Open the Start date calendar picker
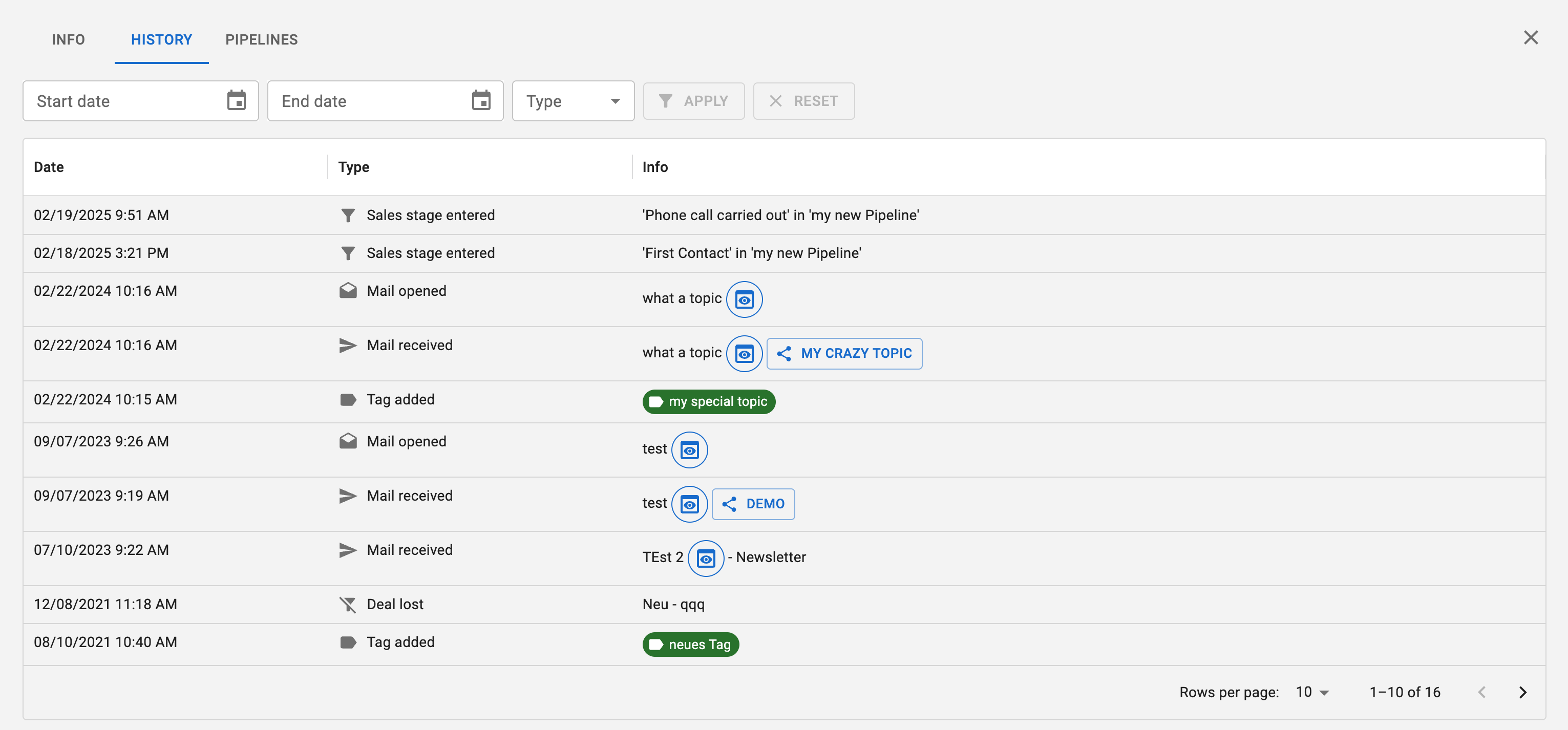This screenshot has height=730, width=1568. coord(236,100)
